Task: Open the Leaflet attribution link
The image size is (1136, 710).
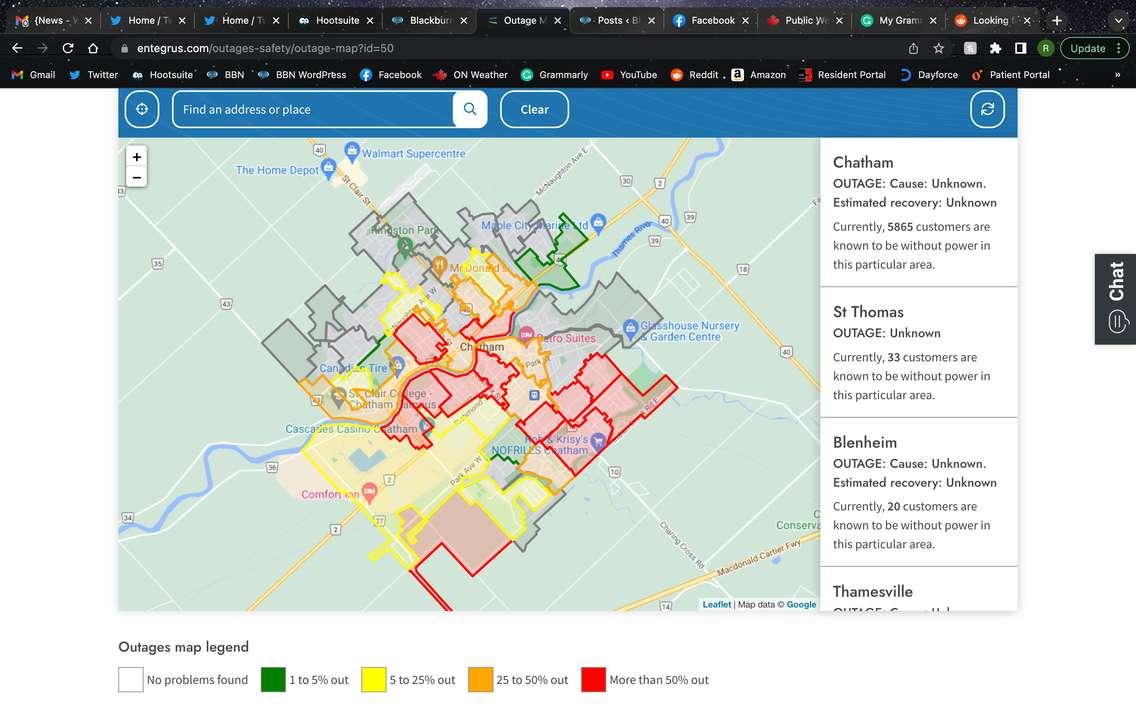Action: click(x=716, y=604)
